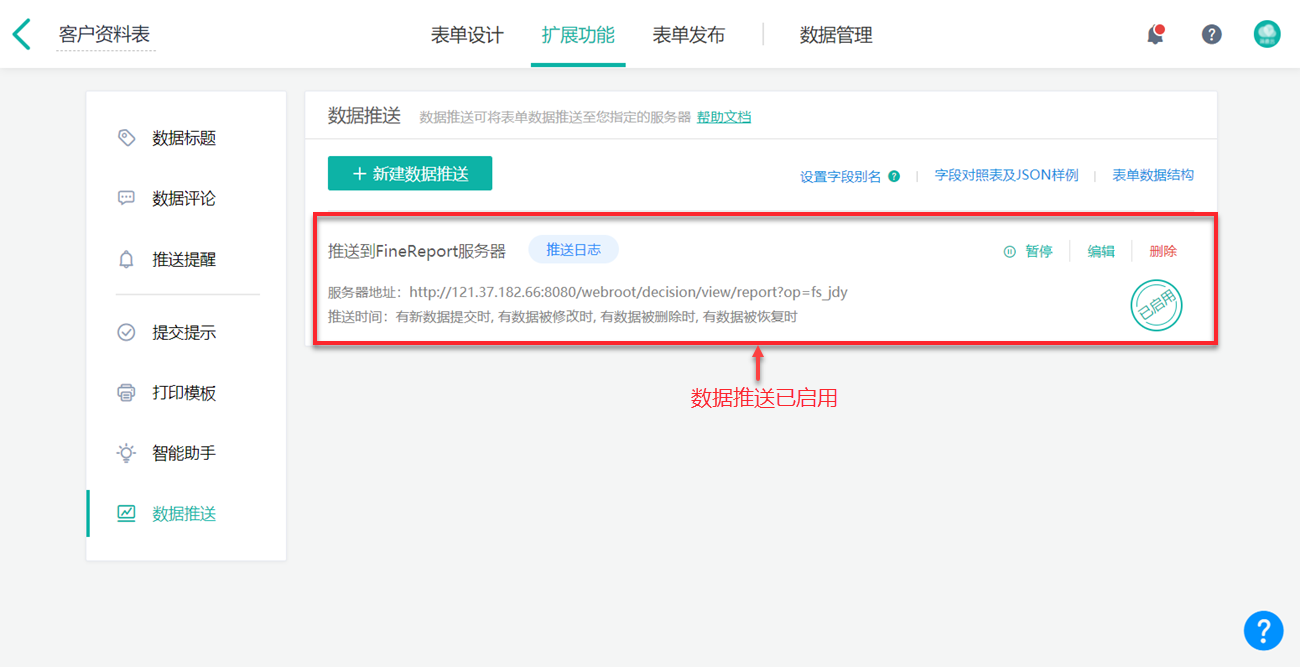Screen dimensions: 1300x667
Task: Open the blue floating help button
Action: point(1263,630)
